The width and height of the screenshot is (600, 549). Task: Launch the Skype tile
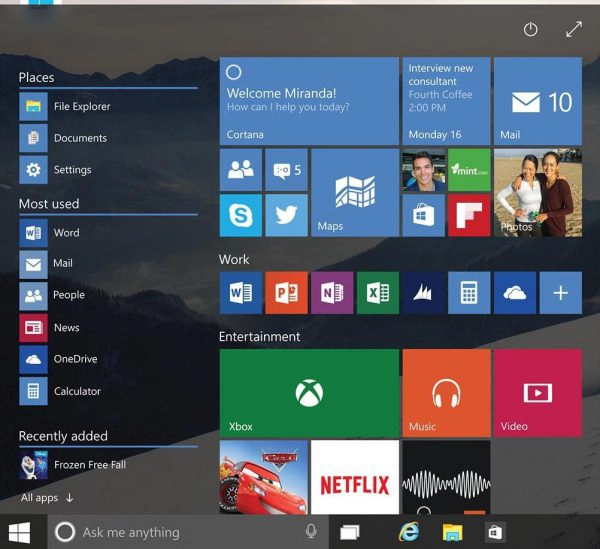[241, 215]
